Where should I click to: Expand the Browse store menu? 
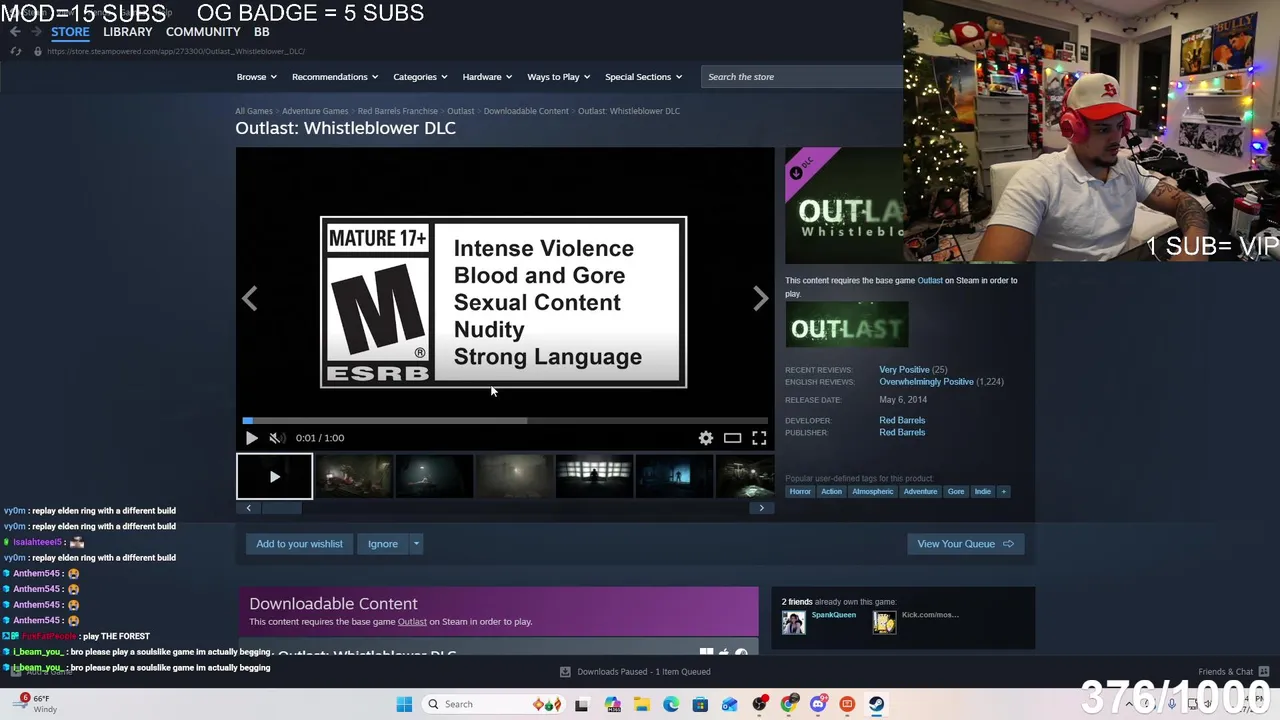pyautogui.click(x=257, y=77)
